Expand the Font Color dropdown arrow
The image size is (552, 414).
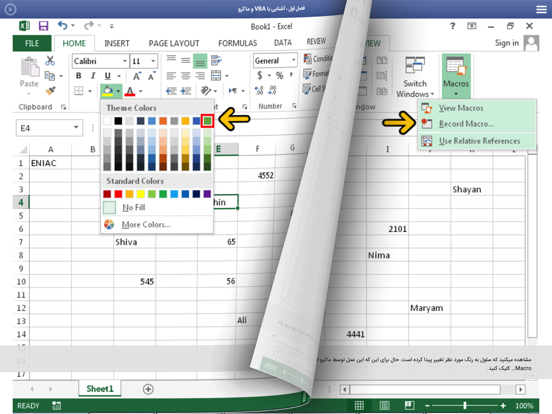click(140, 91)
